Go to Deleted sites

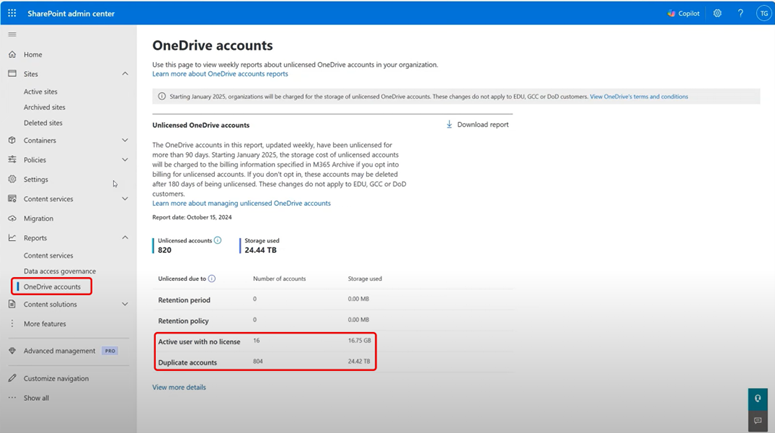(43, 123)
